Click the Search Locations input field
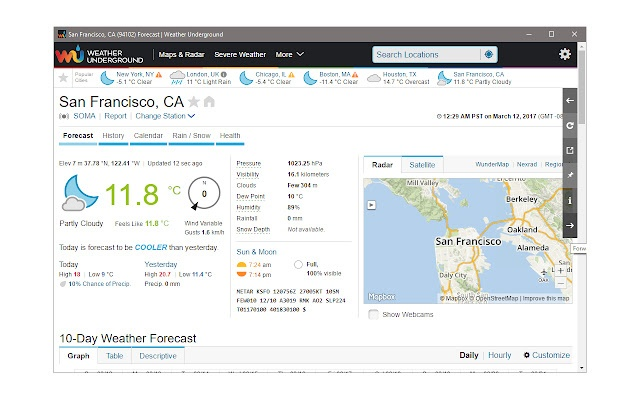 [425, 54]
